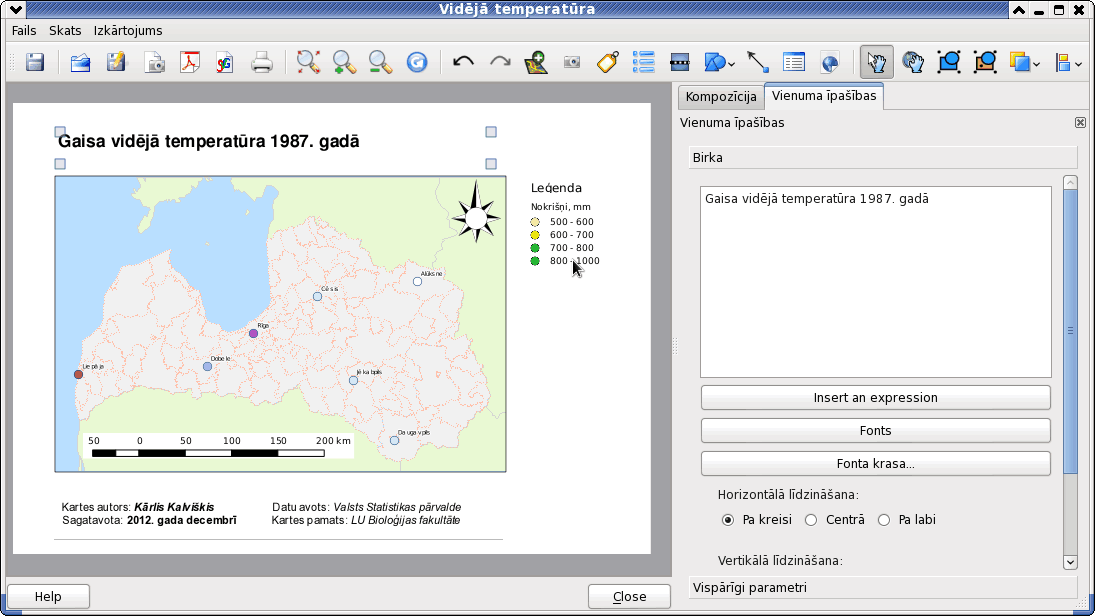Screen dimensions: 1095x616
Task: Click the Help button
Action: point(48,596)
